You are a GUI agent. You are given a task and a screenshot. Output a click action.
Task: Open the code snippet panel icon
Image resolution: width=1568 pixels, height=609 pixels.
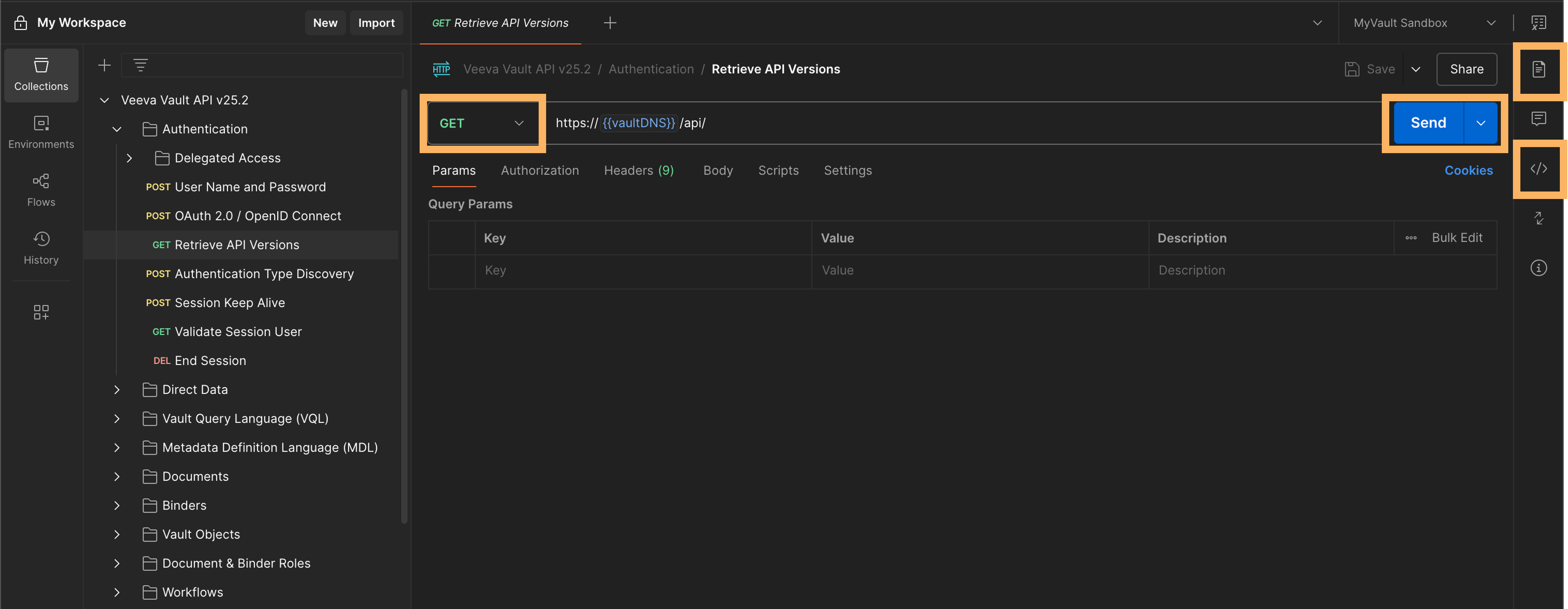pyautogui.click(x=1538, y=168)
